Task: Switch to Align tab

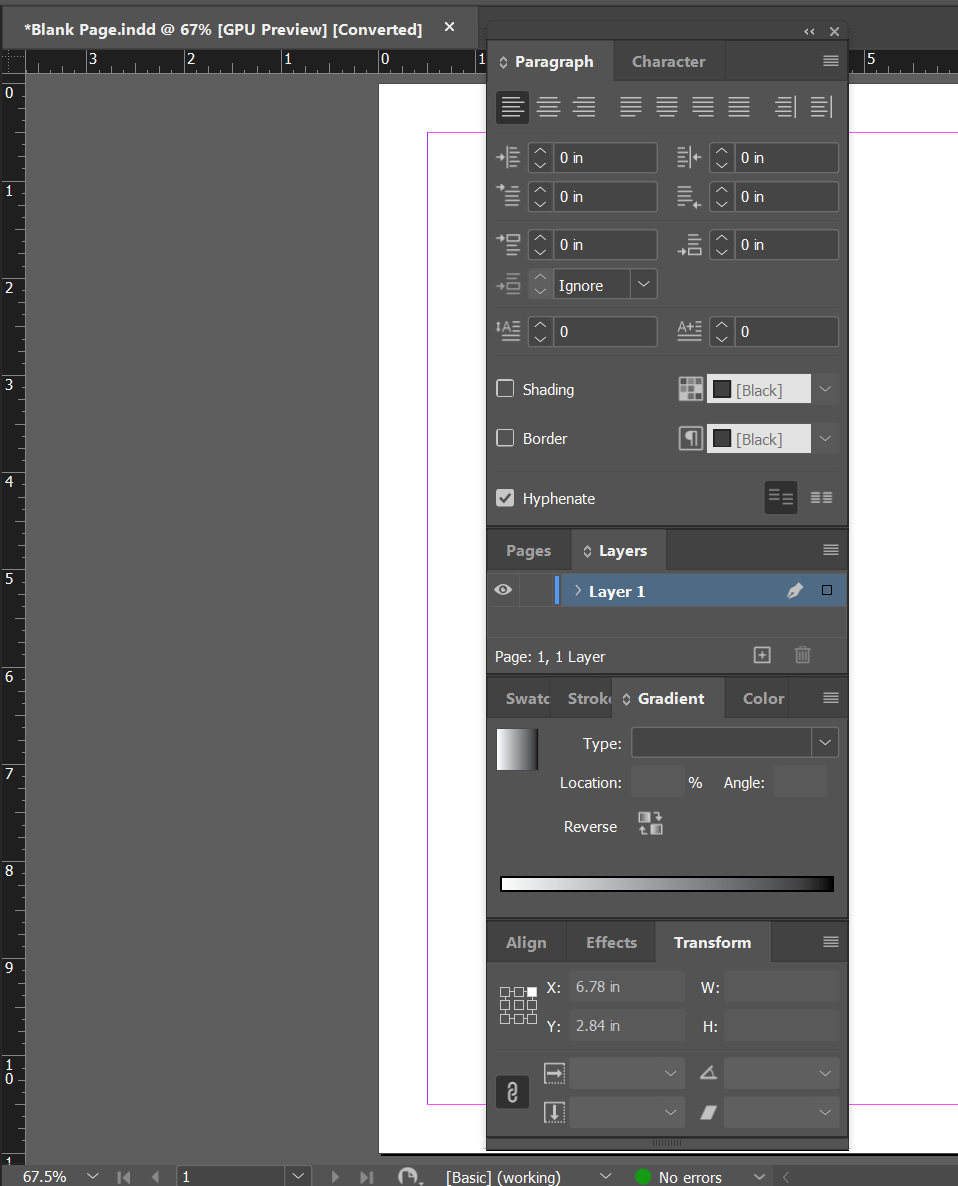Action: point(526,942)
